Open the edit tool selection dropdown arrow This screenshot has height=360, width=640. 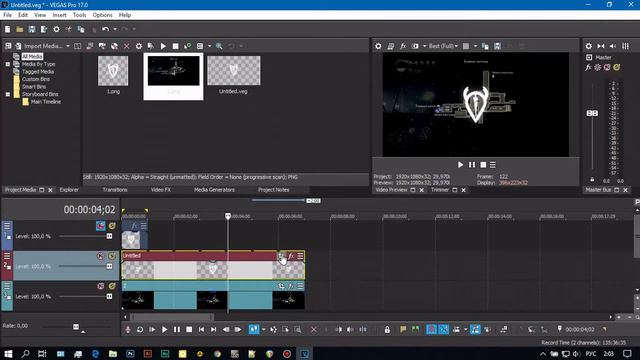click(x=264, y=329)
